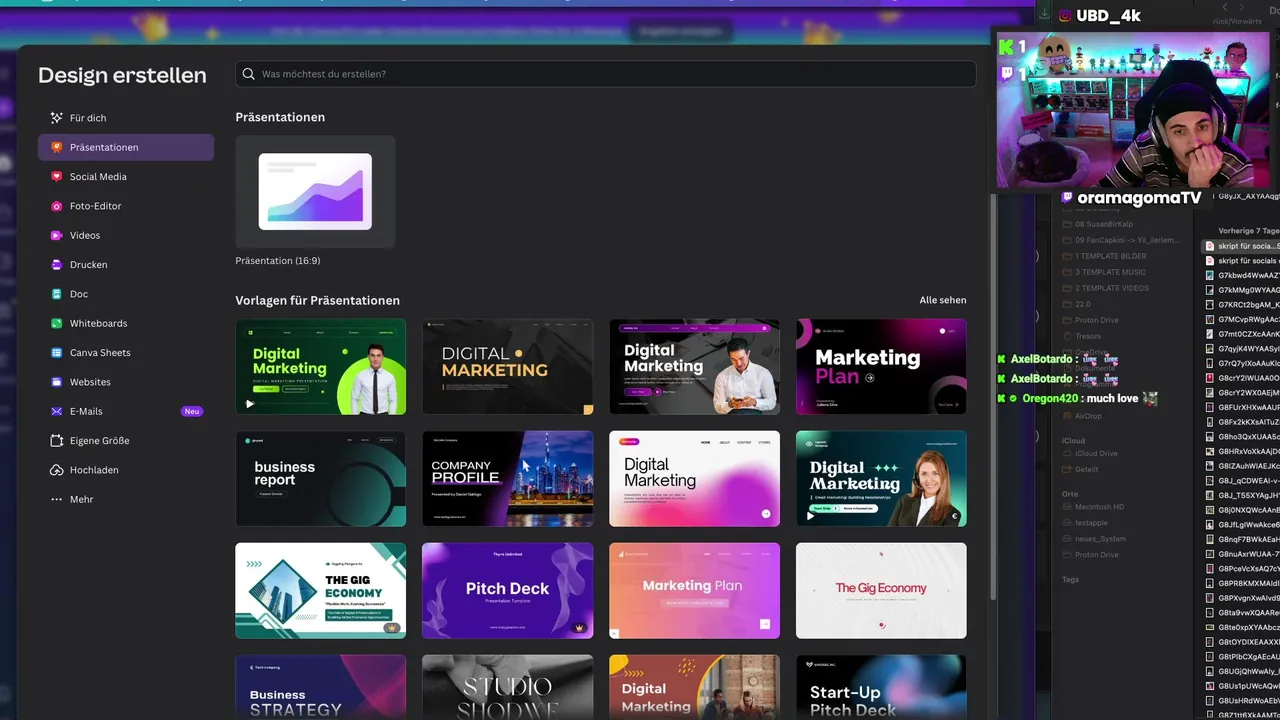Click the Hochladen cloud upload icon
1280x720 pixels.
pyautogui.click(x=56, y=470)
